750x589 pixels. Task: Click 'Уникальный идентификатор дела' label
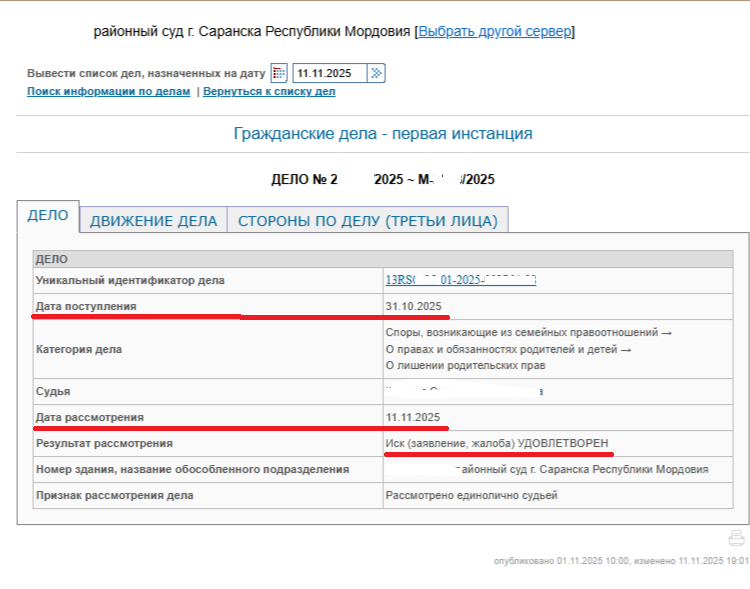(130, 280)
